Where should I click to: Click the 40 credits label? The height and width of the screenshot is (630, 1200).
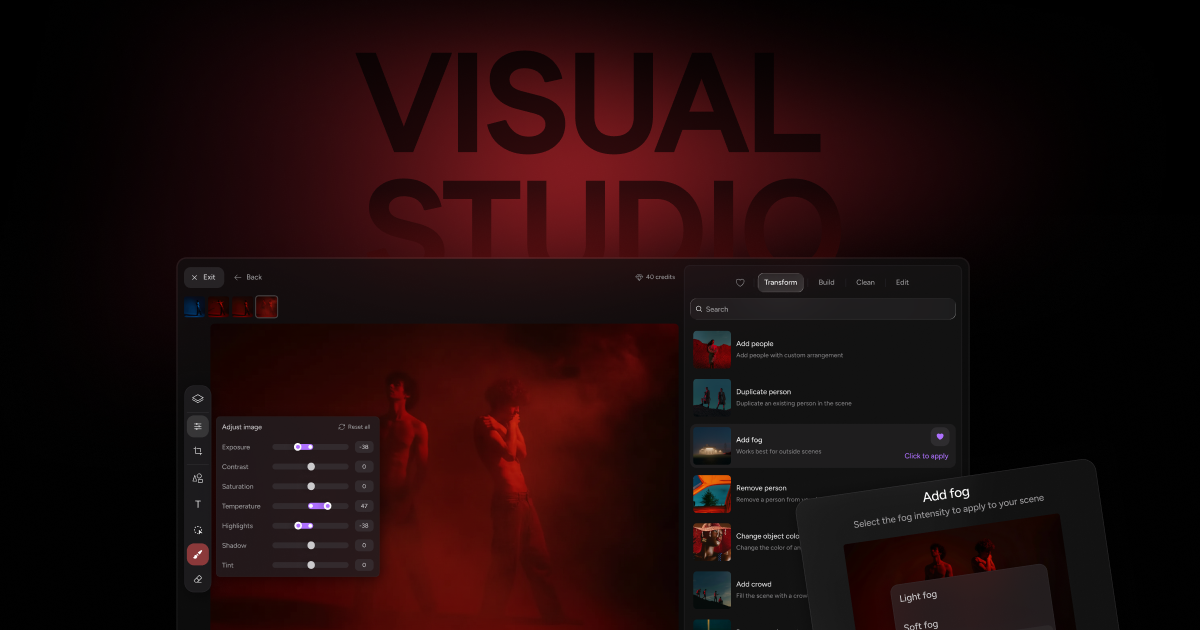(x=661, y=277)
